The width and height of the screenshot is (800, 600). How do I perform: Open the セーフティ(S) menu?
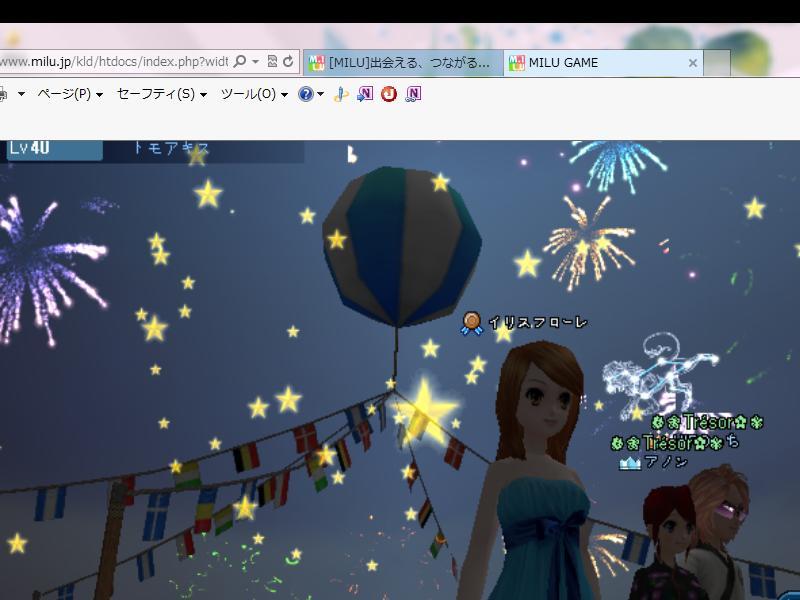[x=161, y=94]
